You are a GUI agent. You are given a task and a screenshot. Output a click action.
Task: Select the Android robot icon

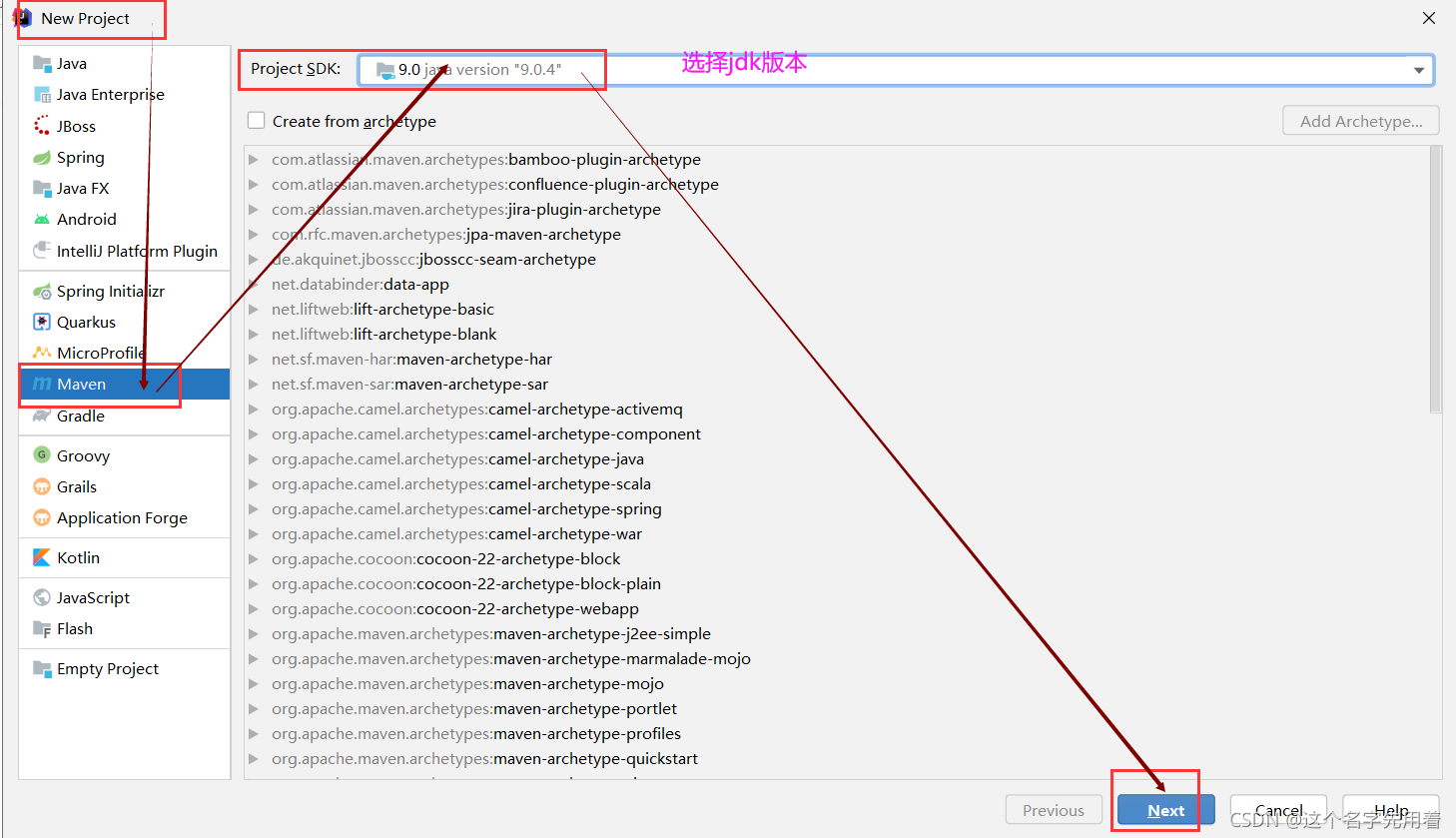pos(42,219)
